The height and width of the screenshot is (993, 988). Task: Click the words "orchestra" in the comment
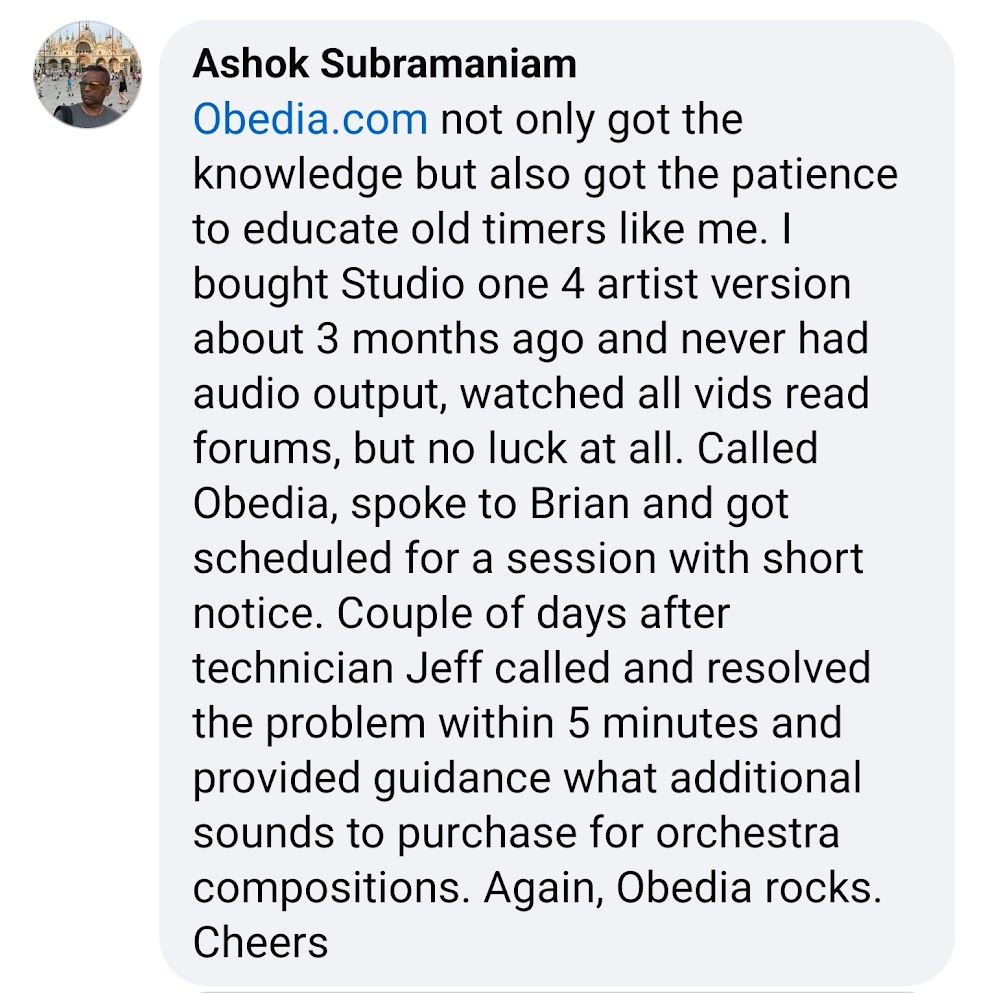click(747, 833)
